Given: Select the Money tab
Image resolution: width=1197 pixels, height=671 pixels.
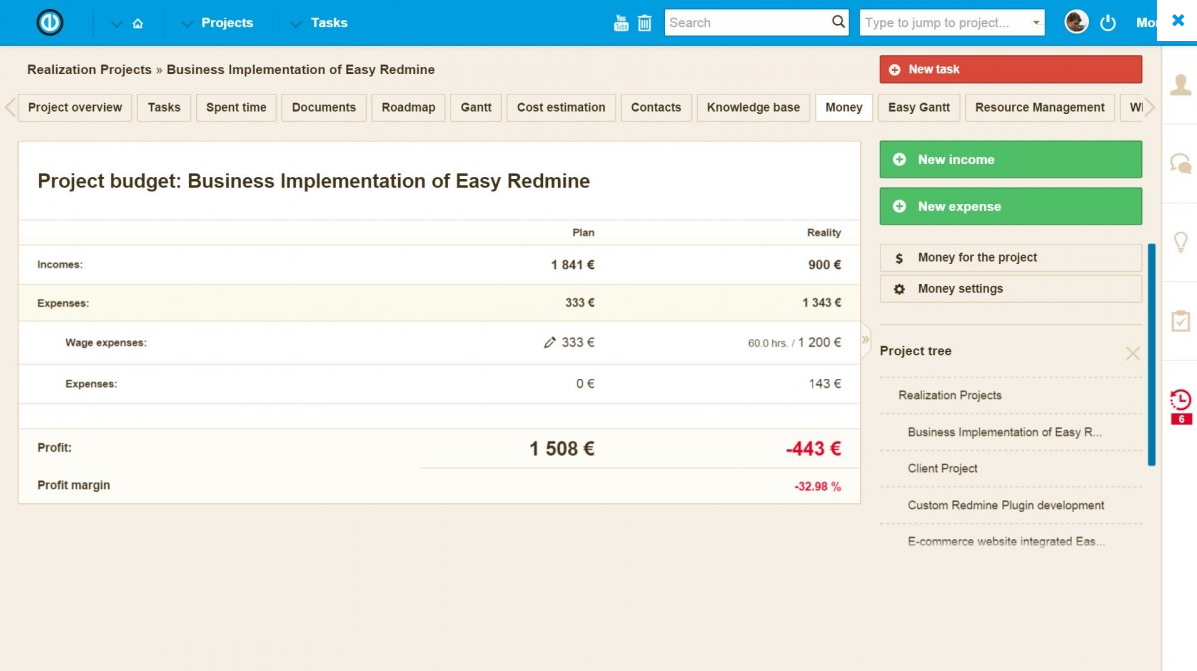Looking at the screenshot, I should point(844,108).
